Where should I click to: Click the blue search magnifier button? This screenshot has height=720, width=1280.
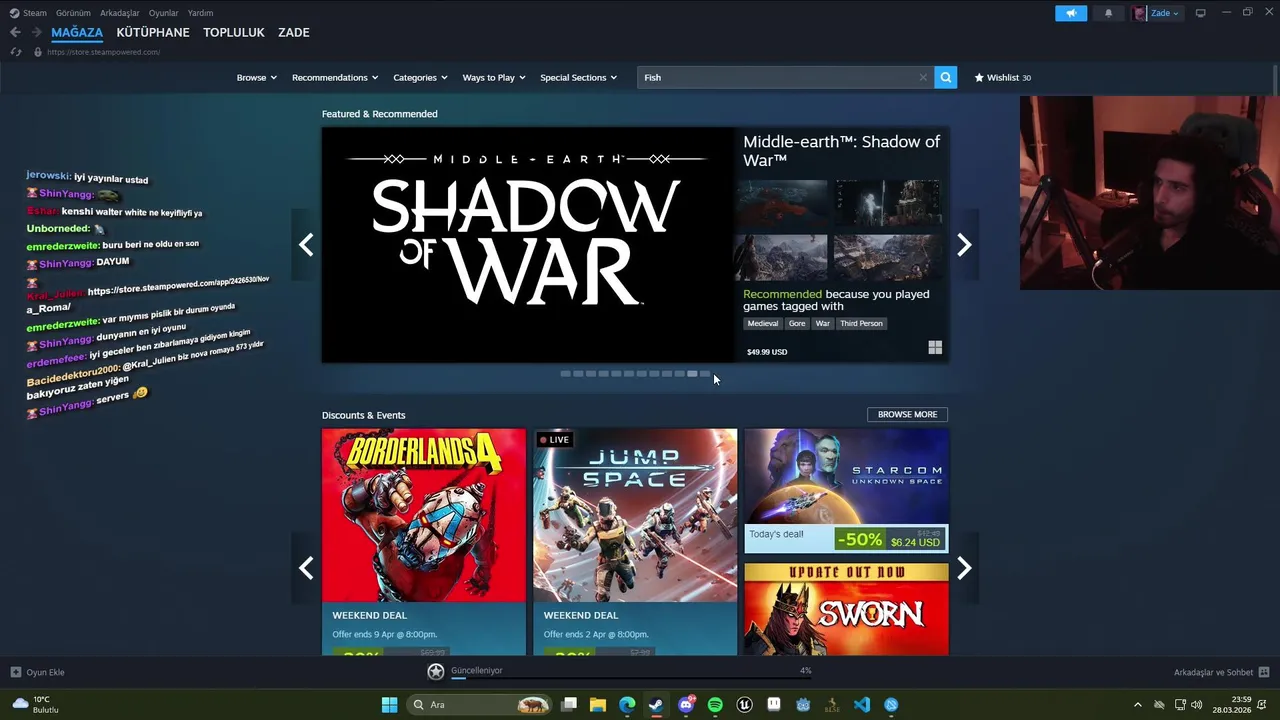click(945, 77)
